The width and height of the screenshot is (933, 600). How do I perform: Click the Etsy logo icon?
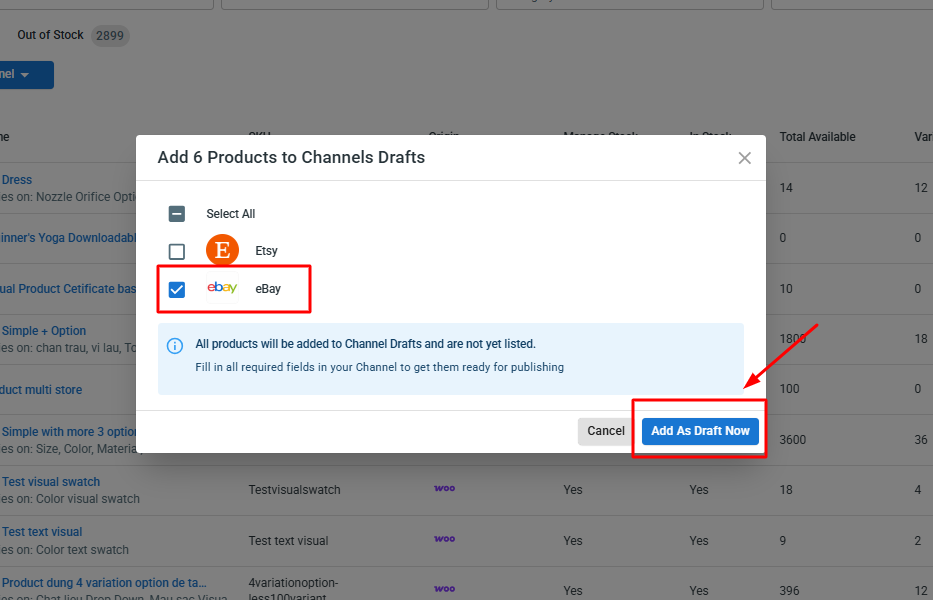(223, 250)
